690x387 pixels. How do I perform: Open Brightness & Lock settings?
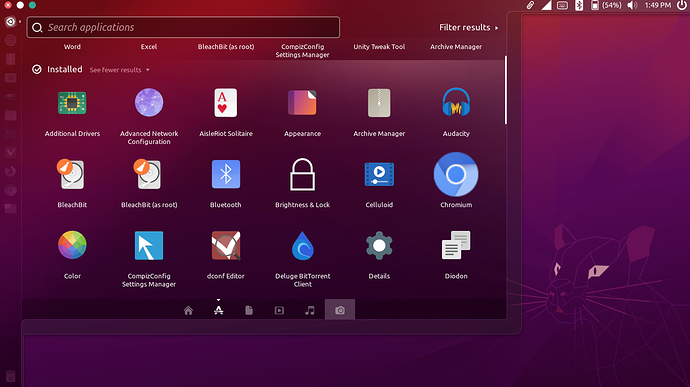click(x=302, y=174)
